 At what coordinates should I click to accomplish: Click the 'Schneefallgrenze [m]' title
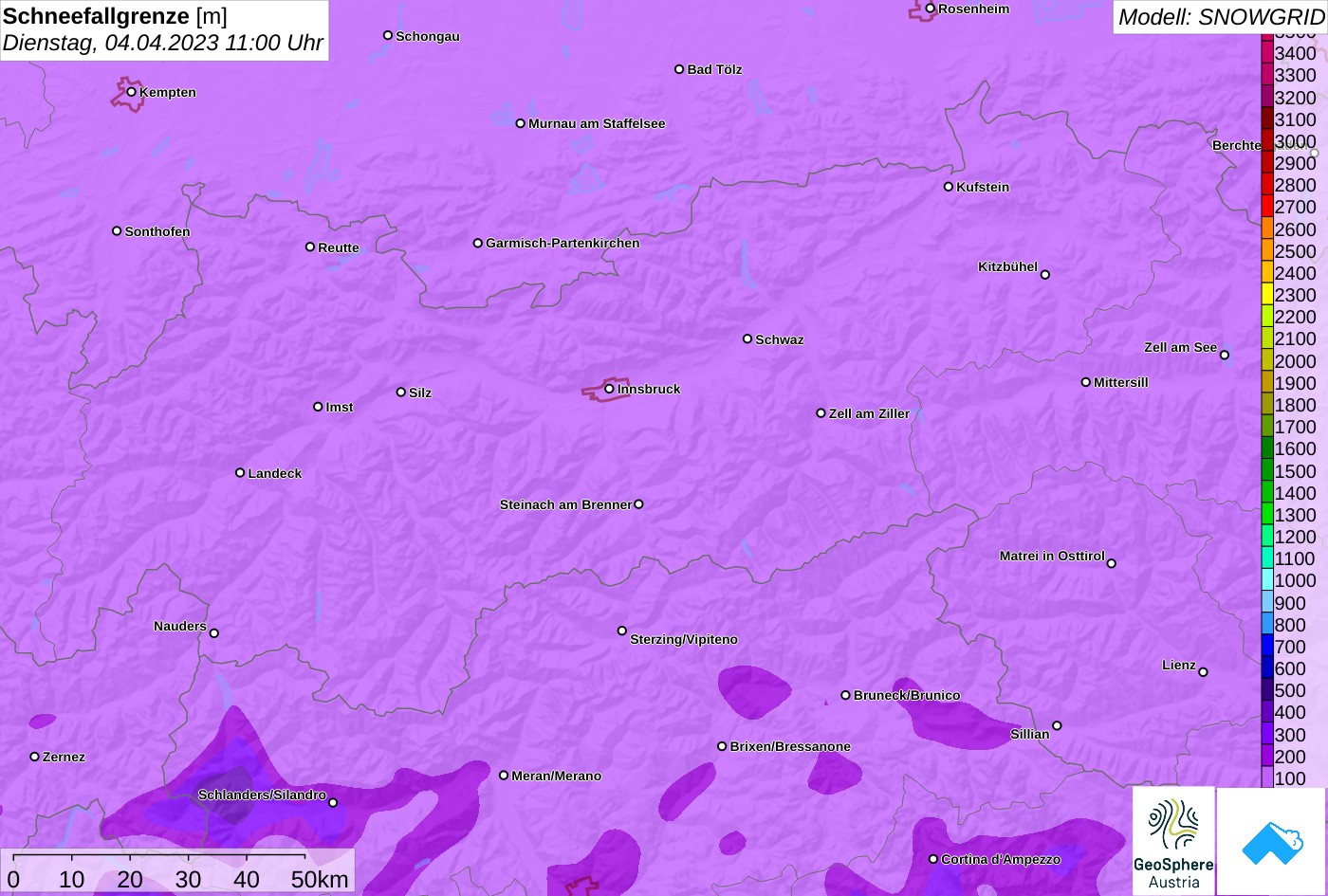(x=115, y=16)
